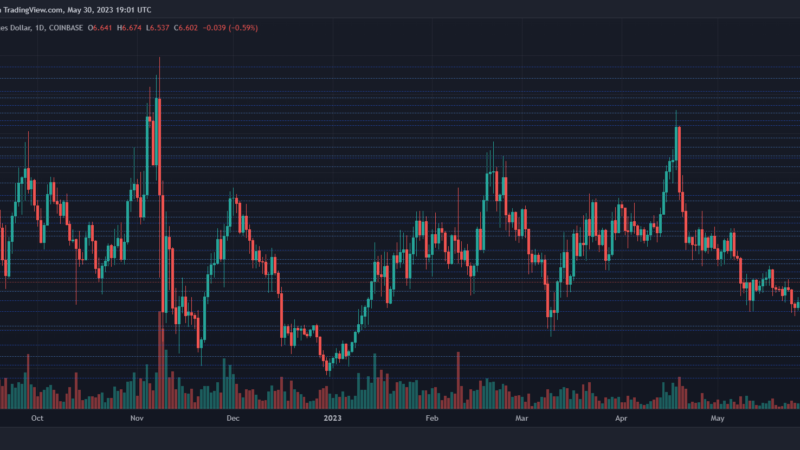Click the Apr label on time axis
800x450 pixels.
[x=621, y=418]
